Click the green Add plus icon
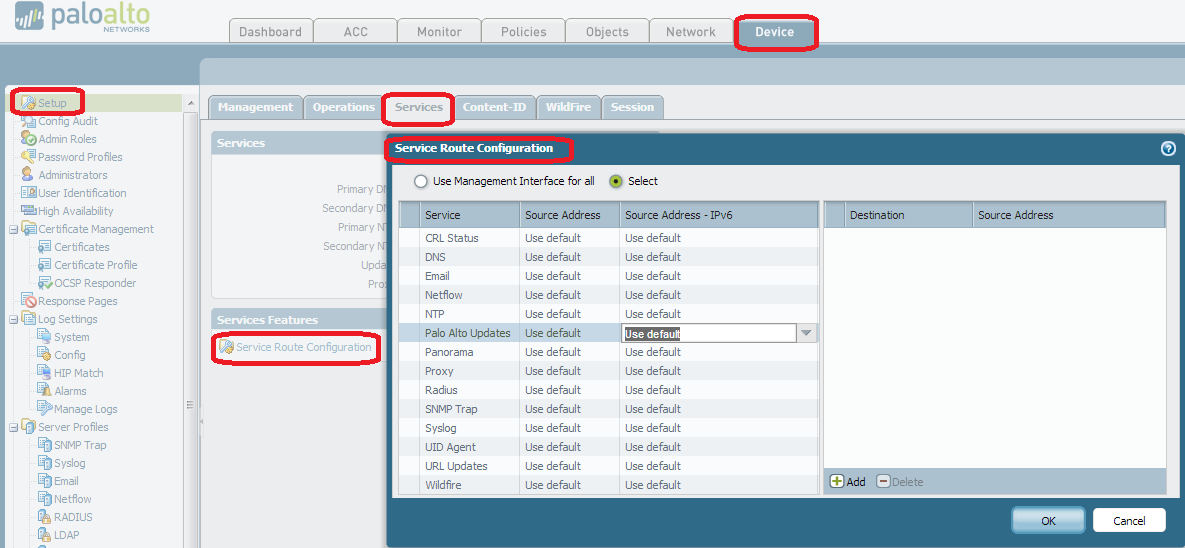Screen dimensions: 1185x548 tap(837, 481)
